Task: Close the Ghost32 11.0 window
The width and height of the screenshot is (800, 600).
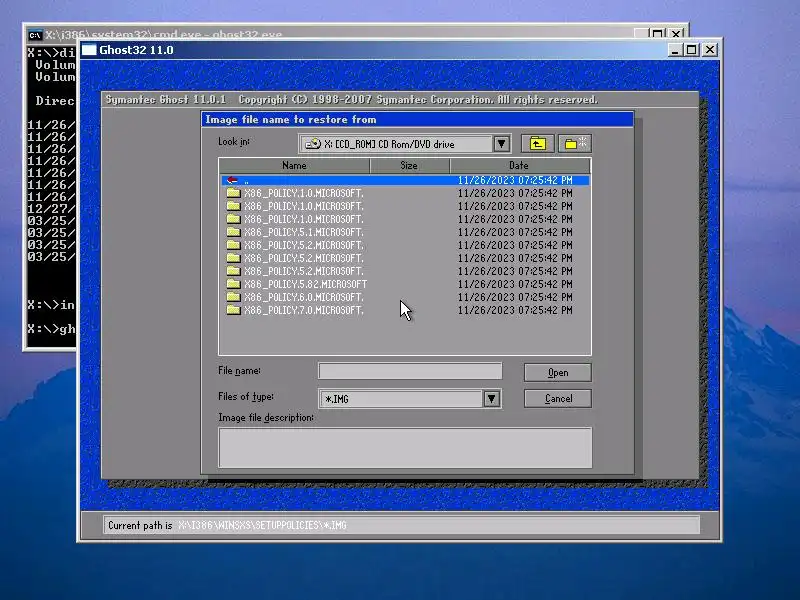Action: click(x=710, y=50)
